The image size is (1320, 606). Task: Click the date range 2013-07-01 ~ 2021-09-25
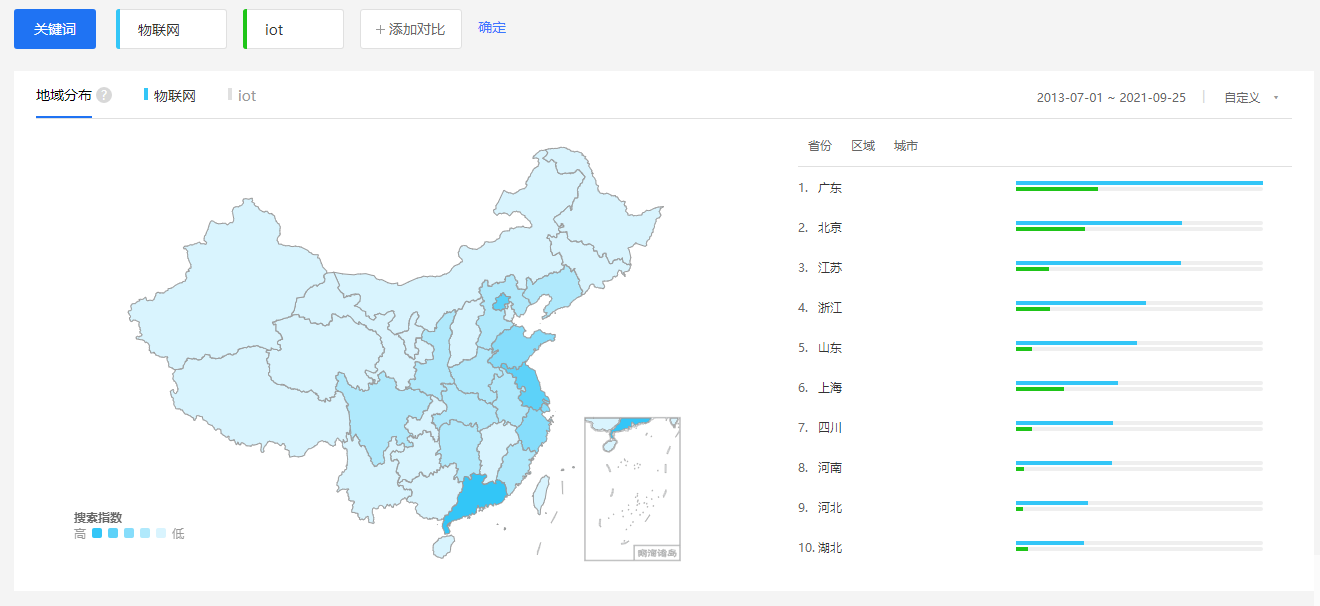1111,98
